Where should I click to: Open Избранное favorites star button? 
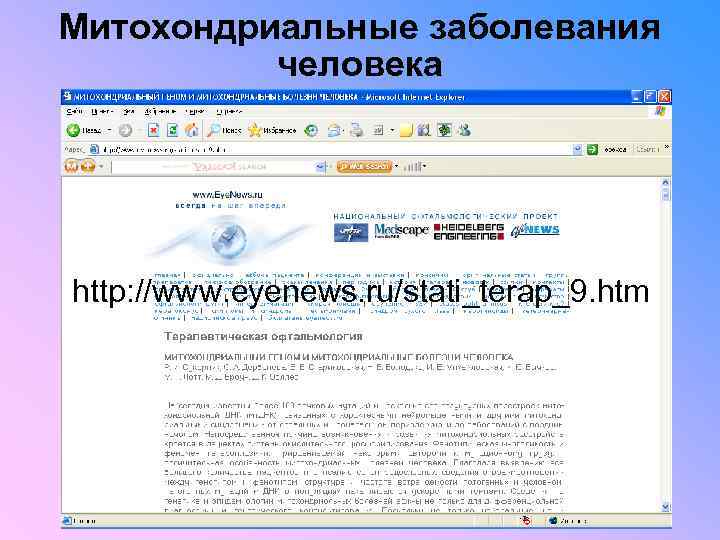(x=272, y=130)
